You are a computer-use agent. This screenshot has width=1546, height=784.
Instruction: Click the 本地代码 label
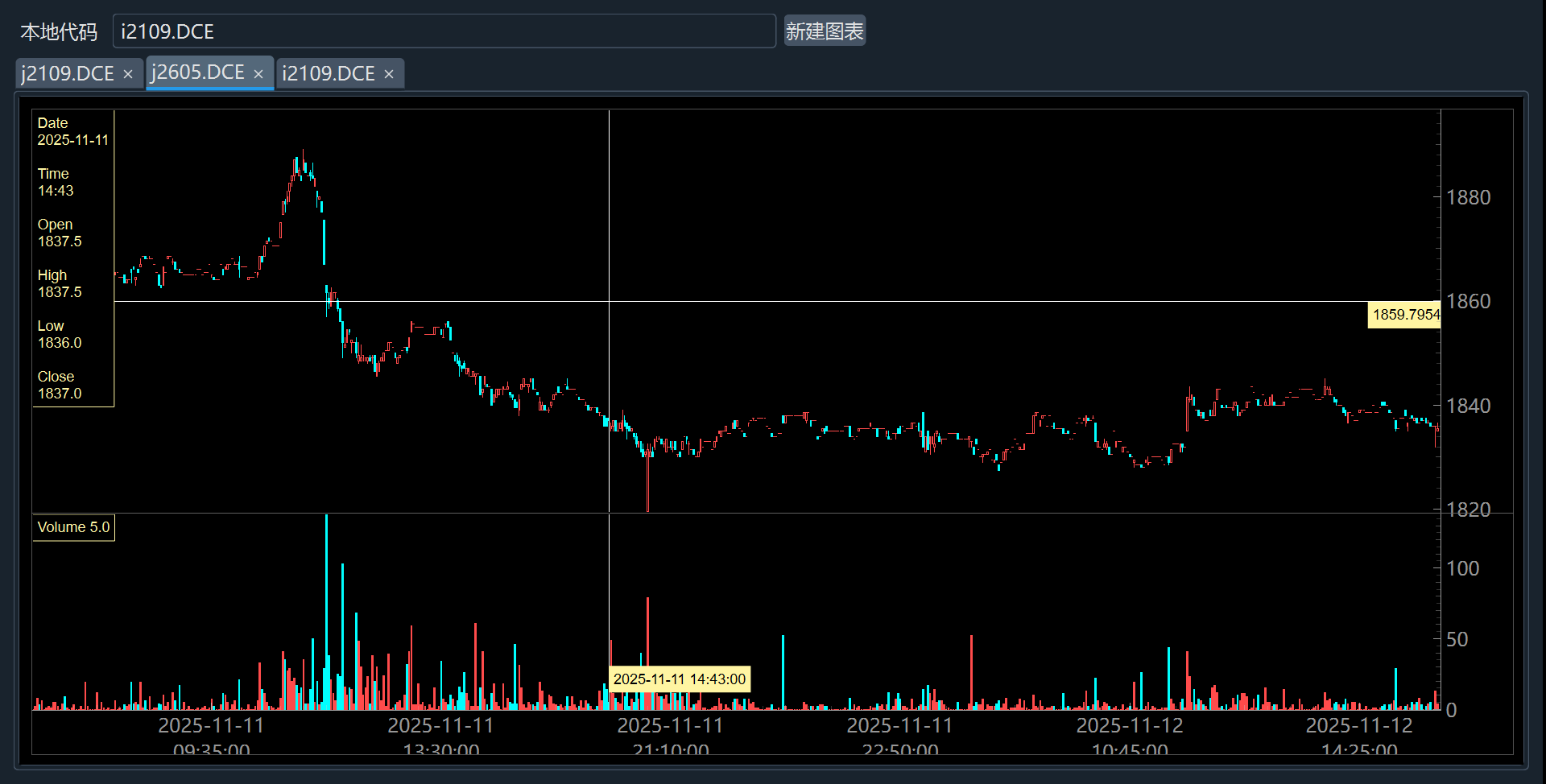(58, 32)
